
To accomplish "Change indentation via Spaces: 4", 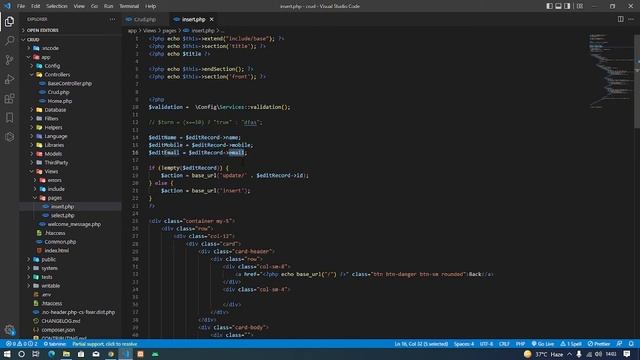I will coord(464,344).
